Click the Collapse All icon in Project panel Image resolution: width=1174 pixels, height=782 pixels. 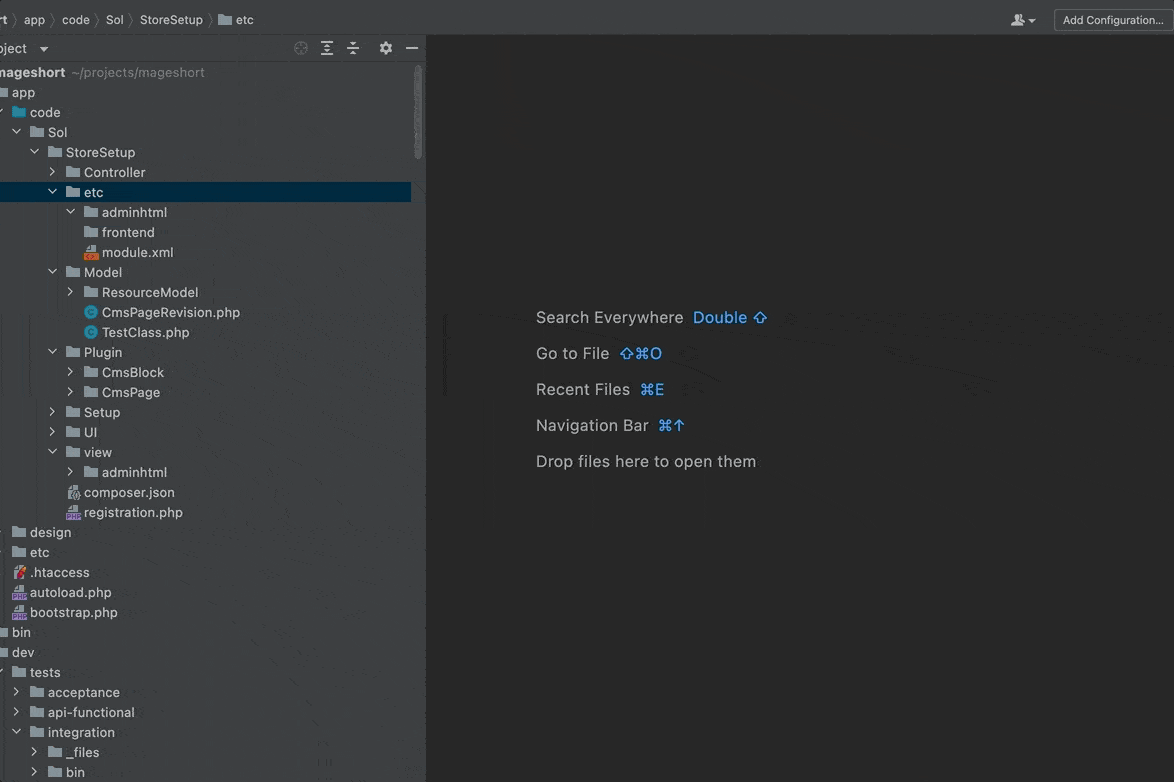[353, 48]
